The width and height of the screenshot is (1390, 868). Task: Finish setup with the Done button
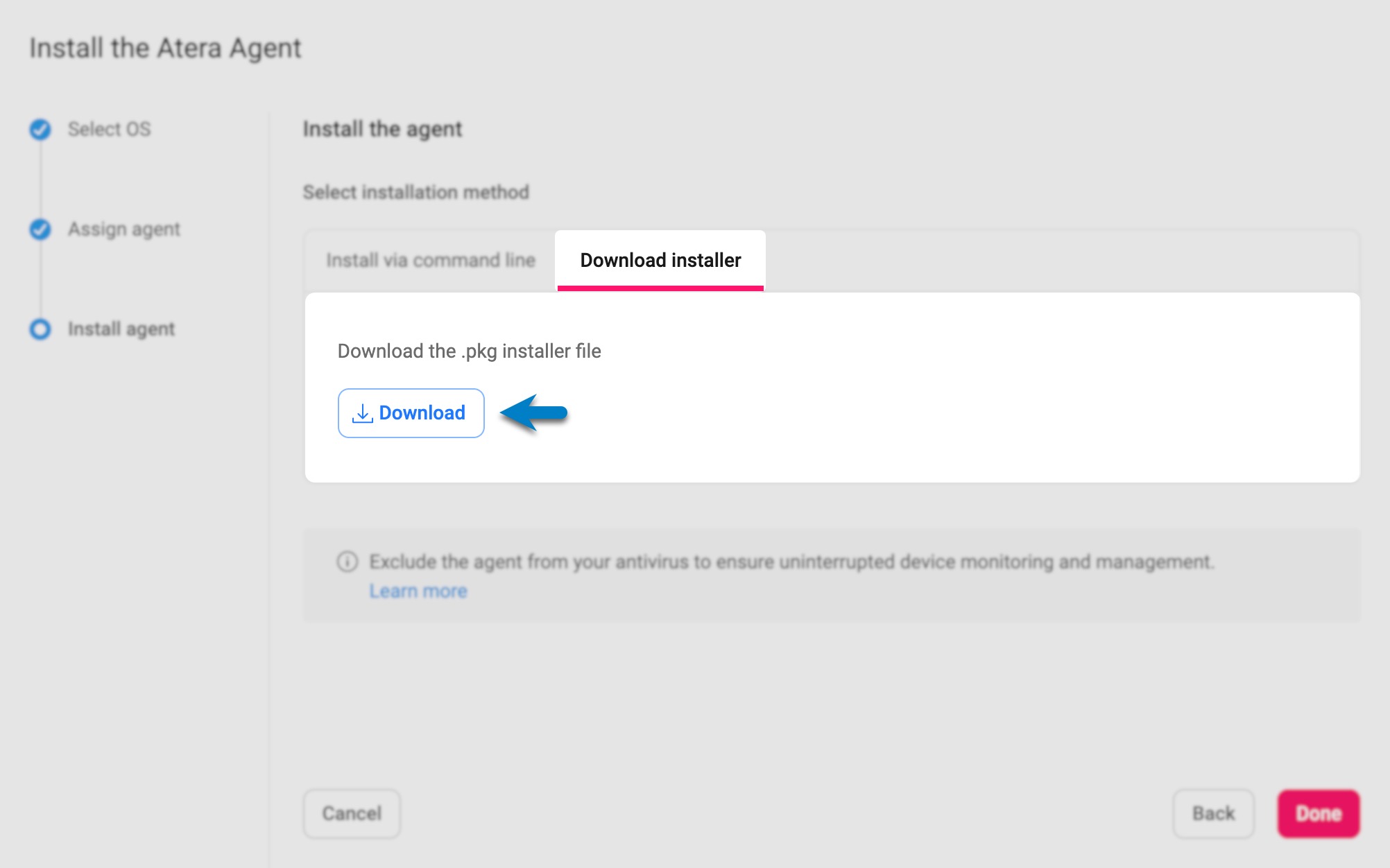1319,813
